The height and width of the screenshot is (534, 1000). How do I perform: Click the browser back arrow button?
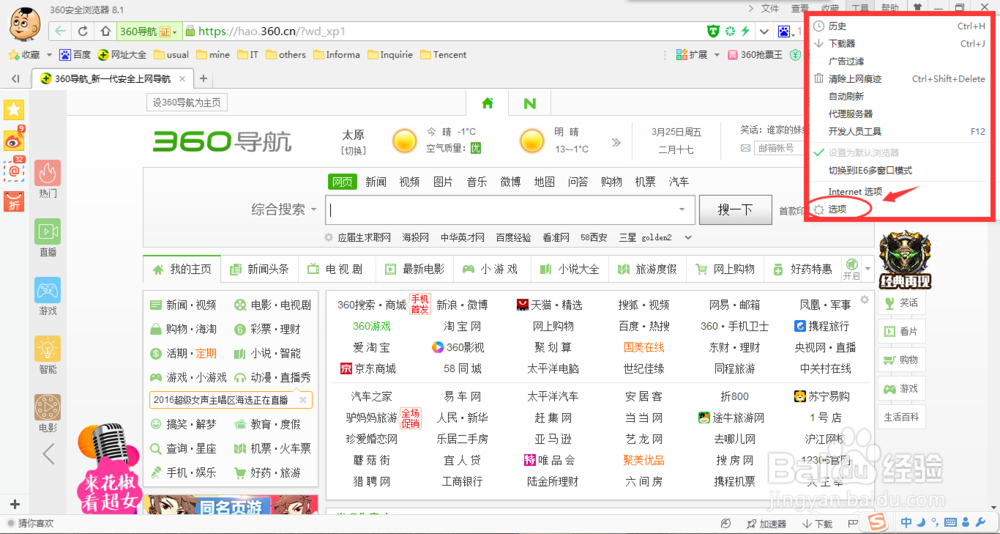(61, 31)
